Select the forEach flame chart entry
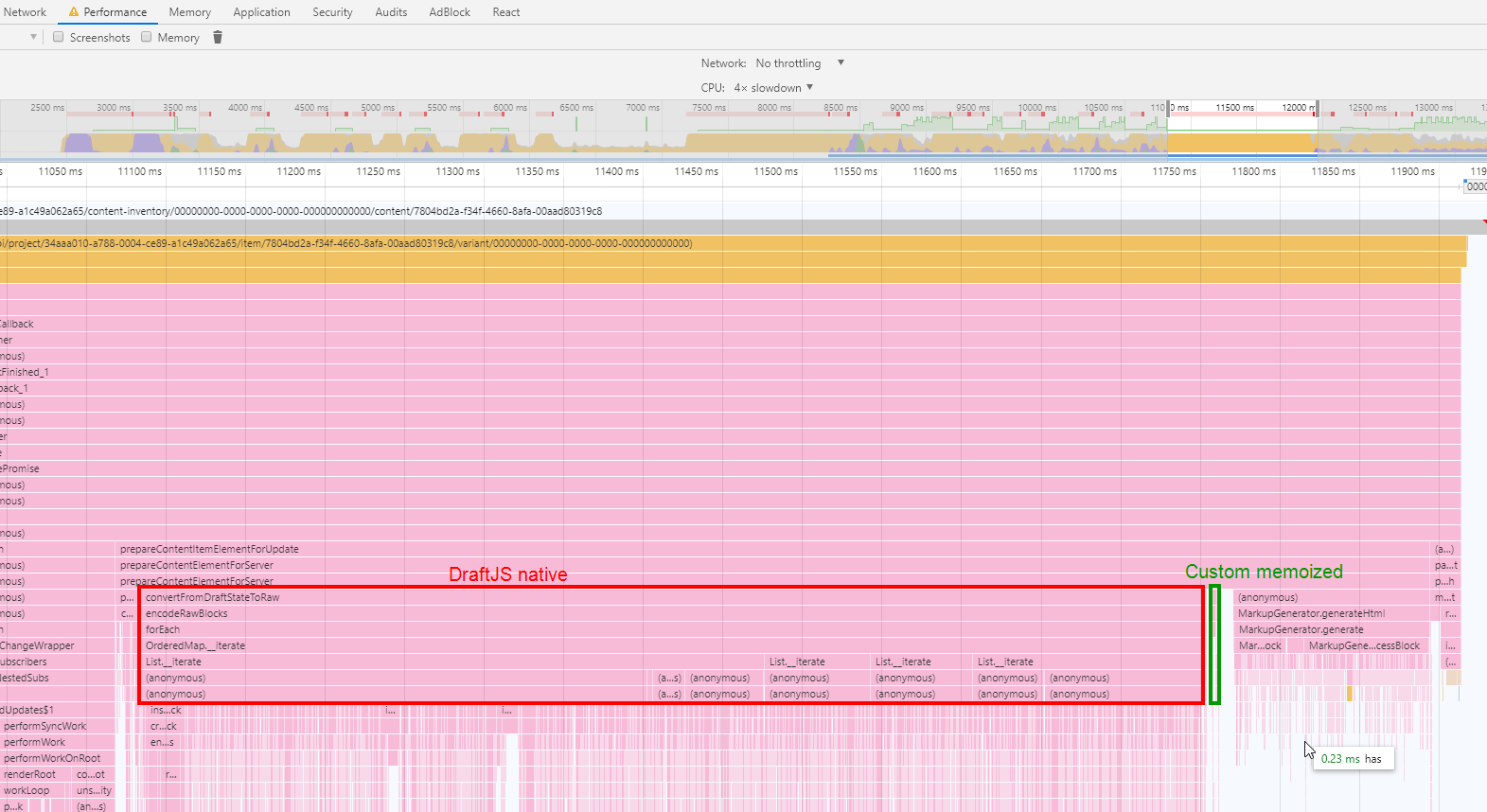The width and height of the screenshot is (1487, 812). pos(672,629)
